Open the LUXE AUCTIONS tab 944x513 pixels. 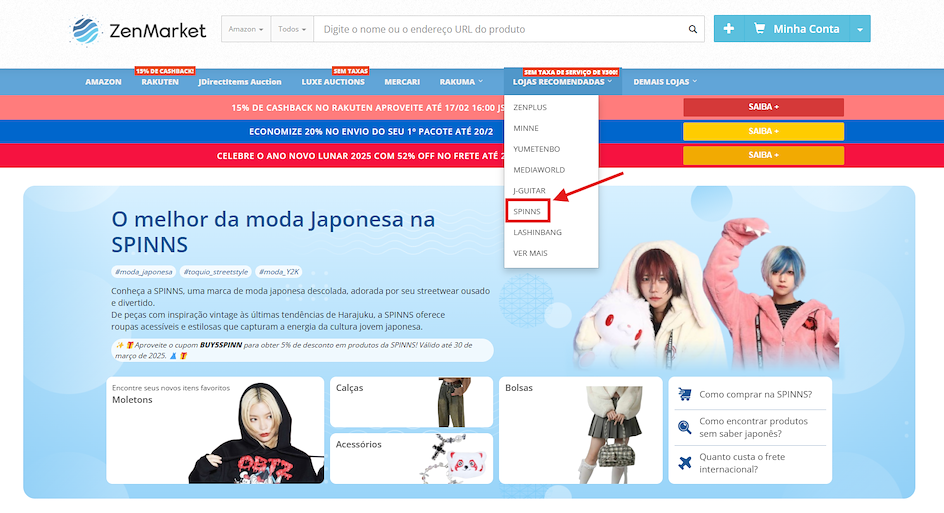pyautogui.click(x=333, y=82)
